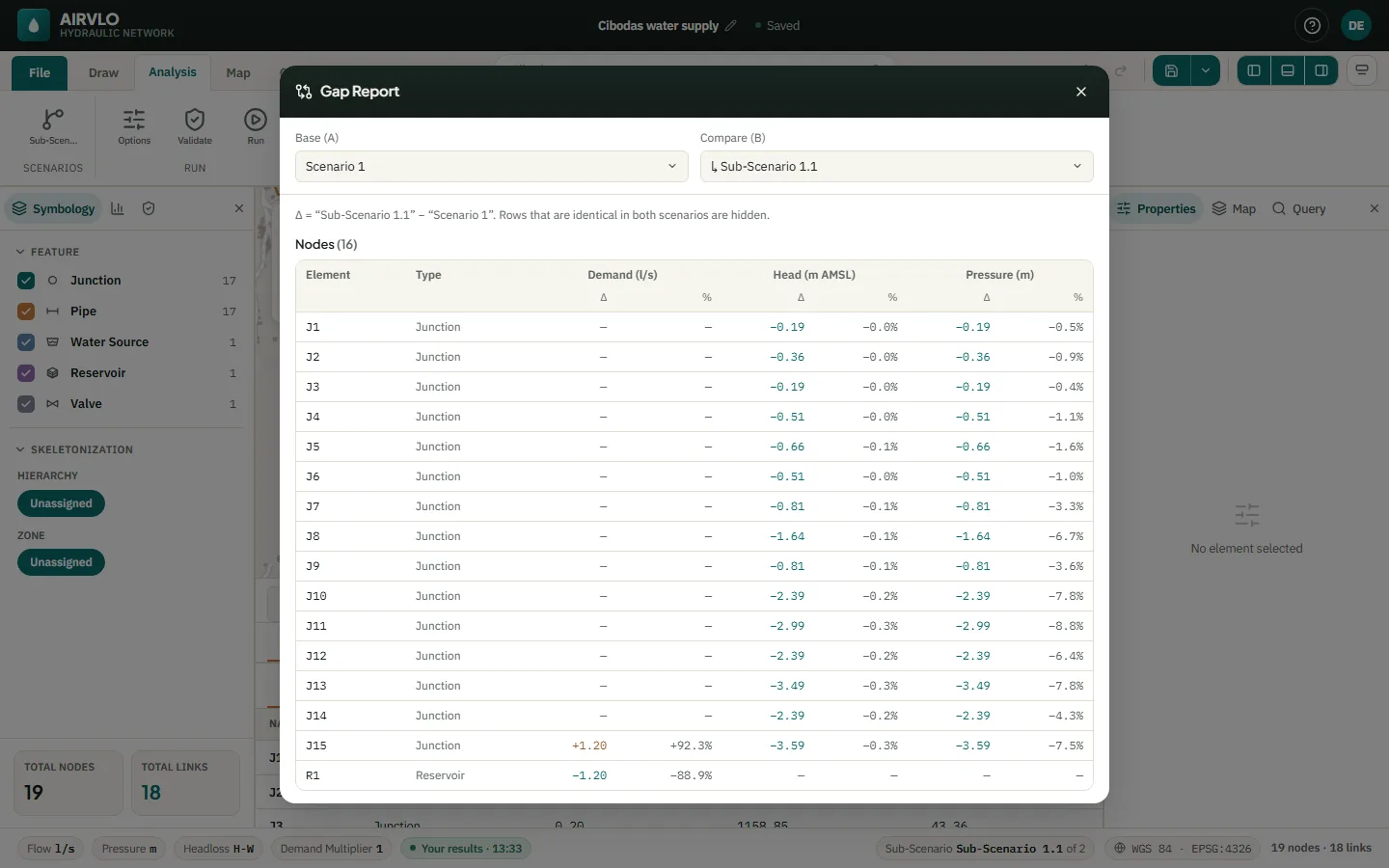Open the Base (A) Scenario 1 dropdown
Screen dimensions: 1389x868
coord(492,167)
